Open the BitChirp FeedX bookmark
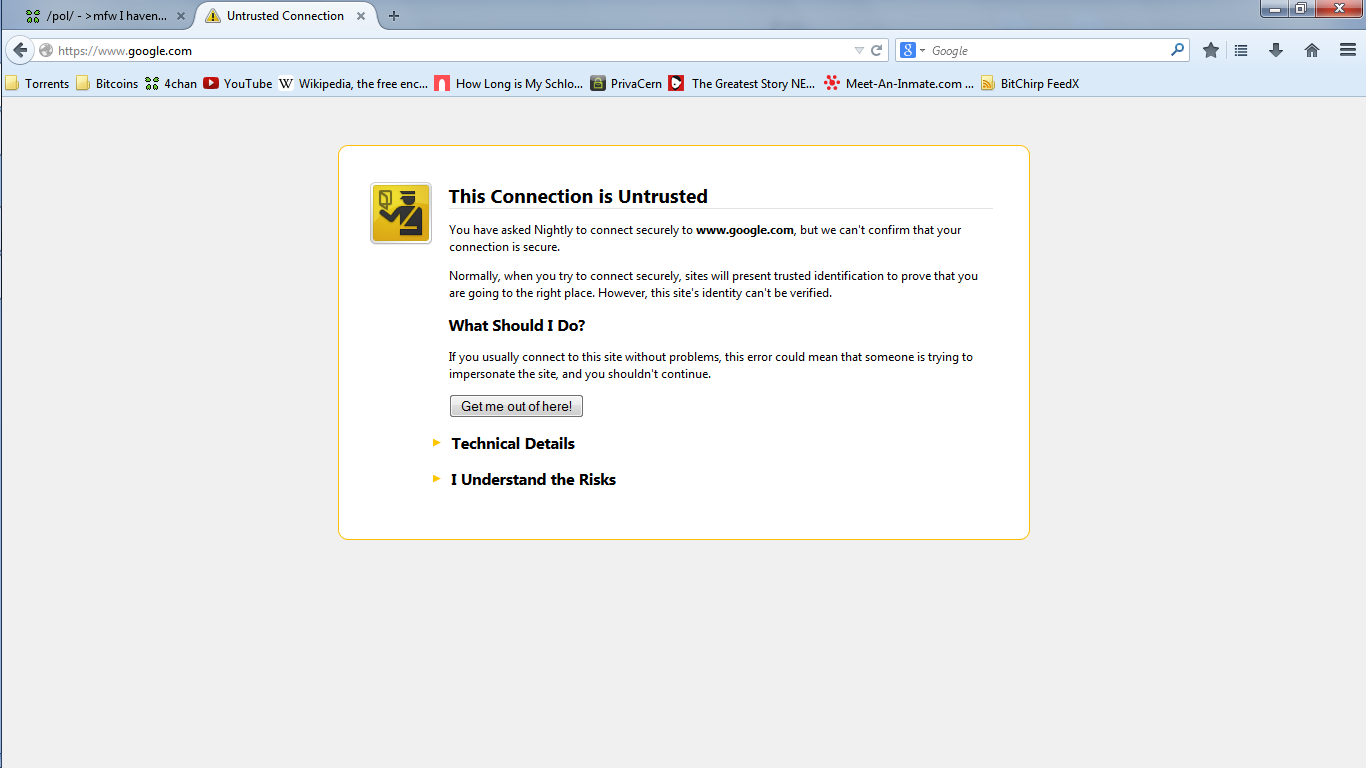The width and height of the screenshot is (1366, 768). (1030, 84)
